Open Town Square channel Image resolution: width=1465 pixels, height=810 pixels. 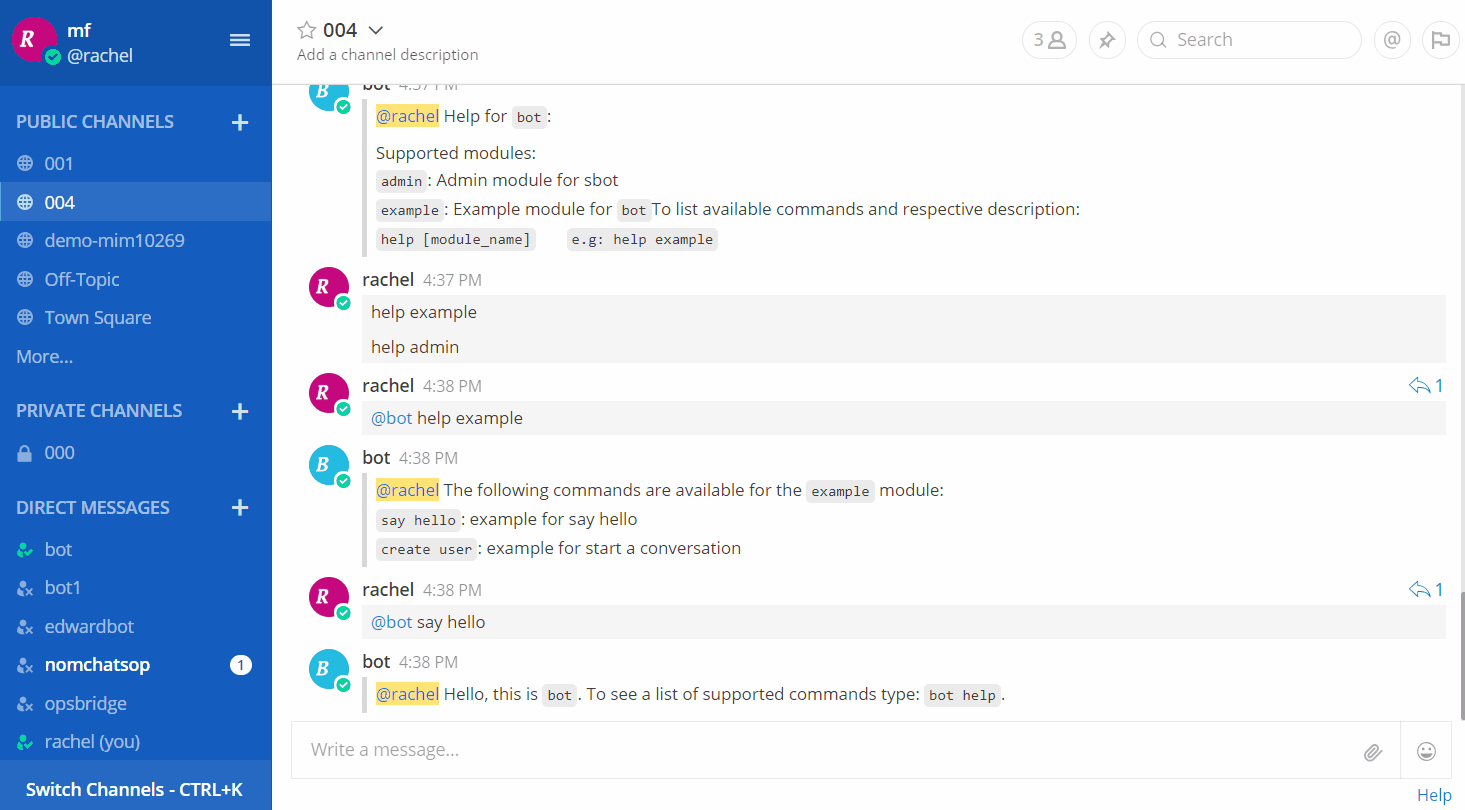pos(136,317)
